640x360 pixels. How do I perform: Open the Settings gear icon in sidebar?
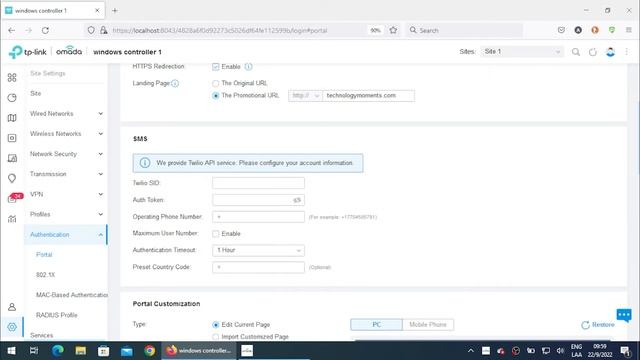click(x=12, y=327)
